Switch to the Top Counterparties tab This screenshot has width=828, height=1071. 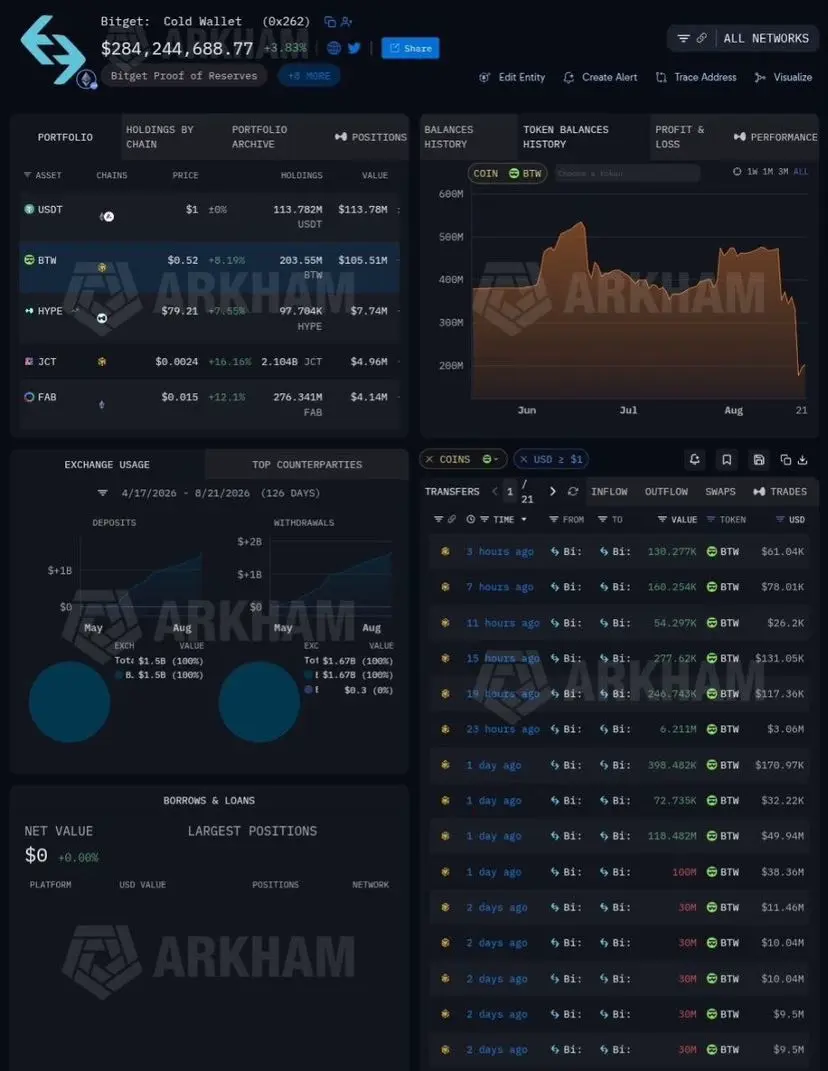pyautogui.click(x=307, y=464)
